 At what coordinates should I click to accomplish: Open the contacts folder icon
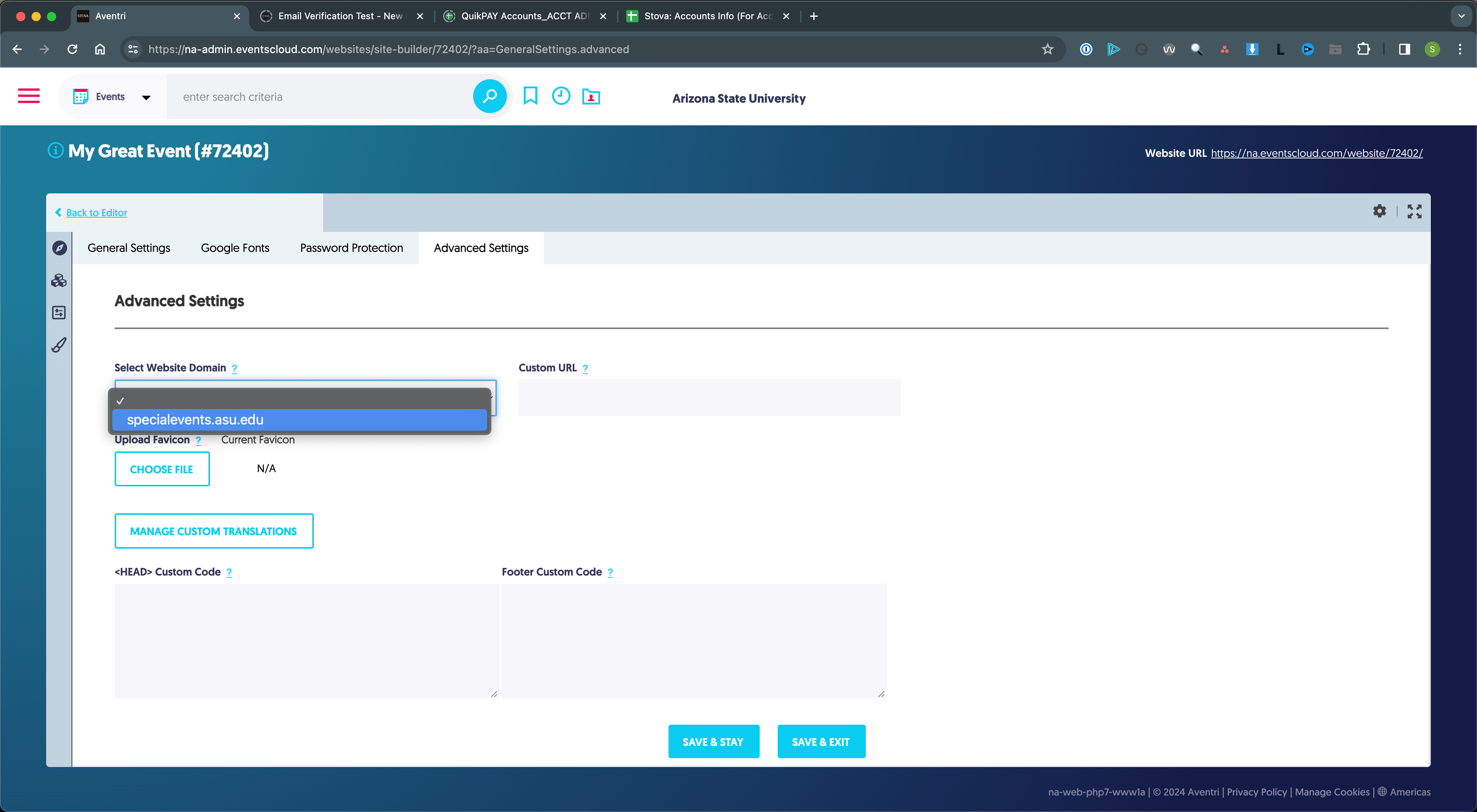(591, 96)
